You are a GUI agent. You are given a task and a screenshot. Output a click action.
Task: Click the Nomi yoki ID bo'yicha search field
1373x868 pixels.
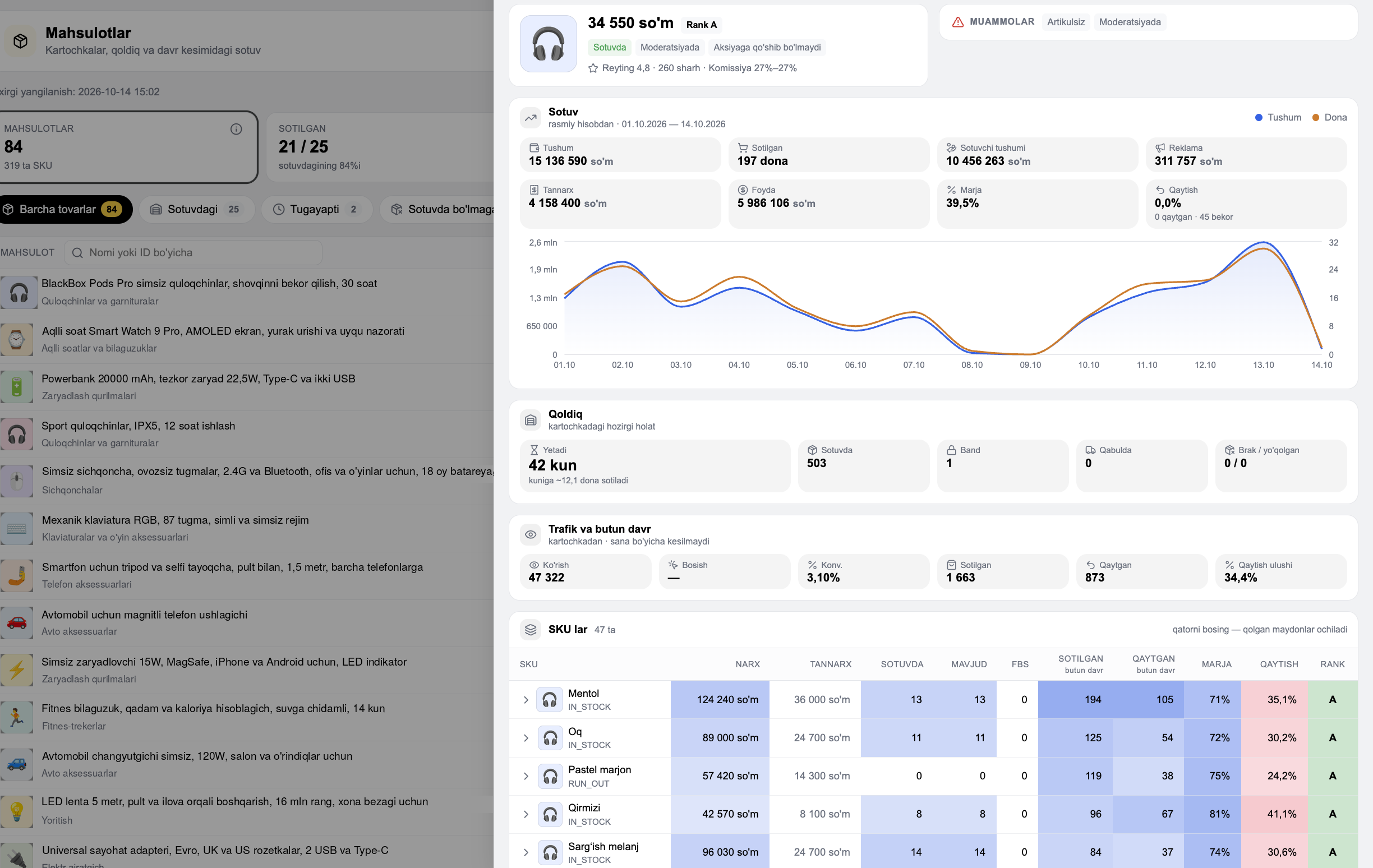193,253
